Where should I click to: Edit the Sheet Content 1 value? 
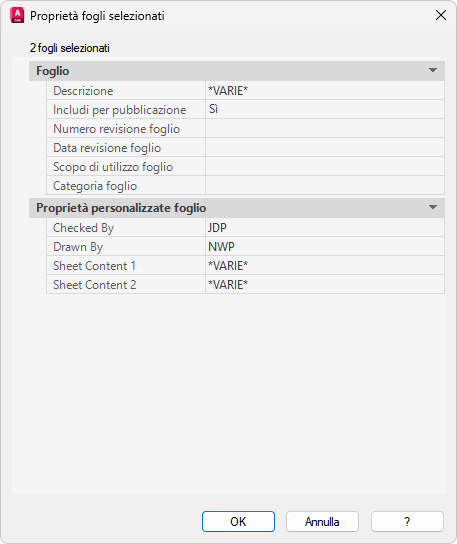coord(325,266)
